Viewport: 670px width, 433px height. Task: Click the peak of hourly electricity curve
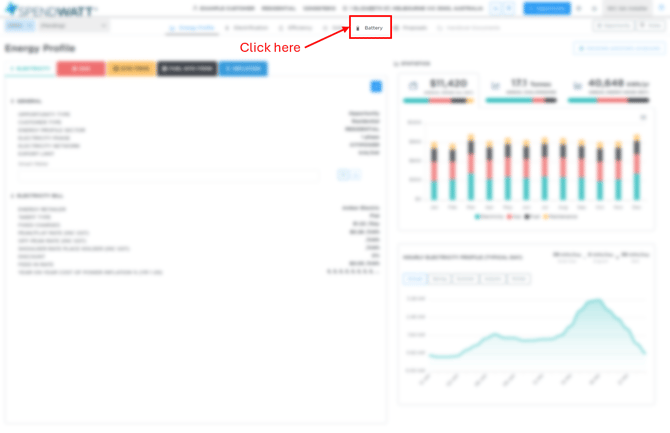tap(596, 300)
